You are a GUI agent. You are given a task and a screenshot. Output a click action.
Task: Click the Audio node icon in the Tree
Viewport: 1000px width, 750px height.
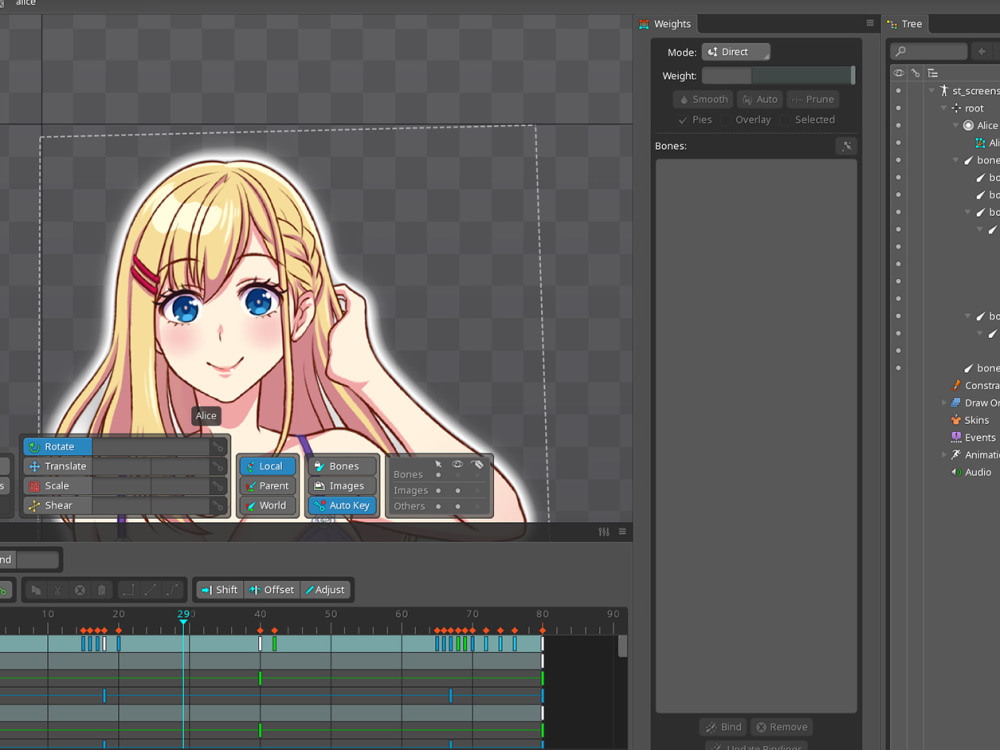(955, 471)
